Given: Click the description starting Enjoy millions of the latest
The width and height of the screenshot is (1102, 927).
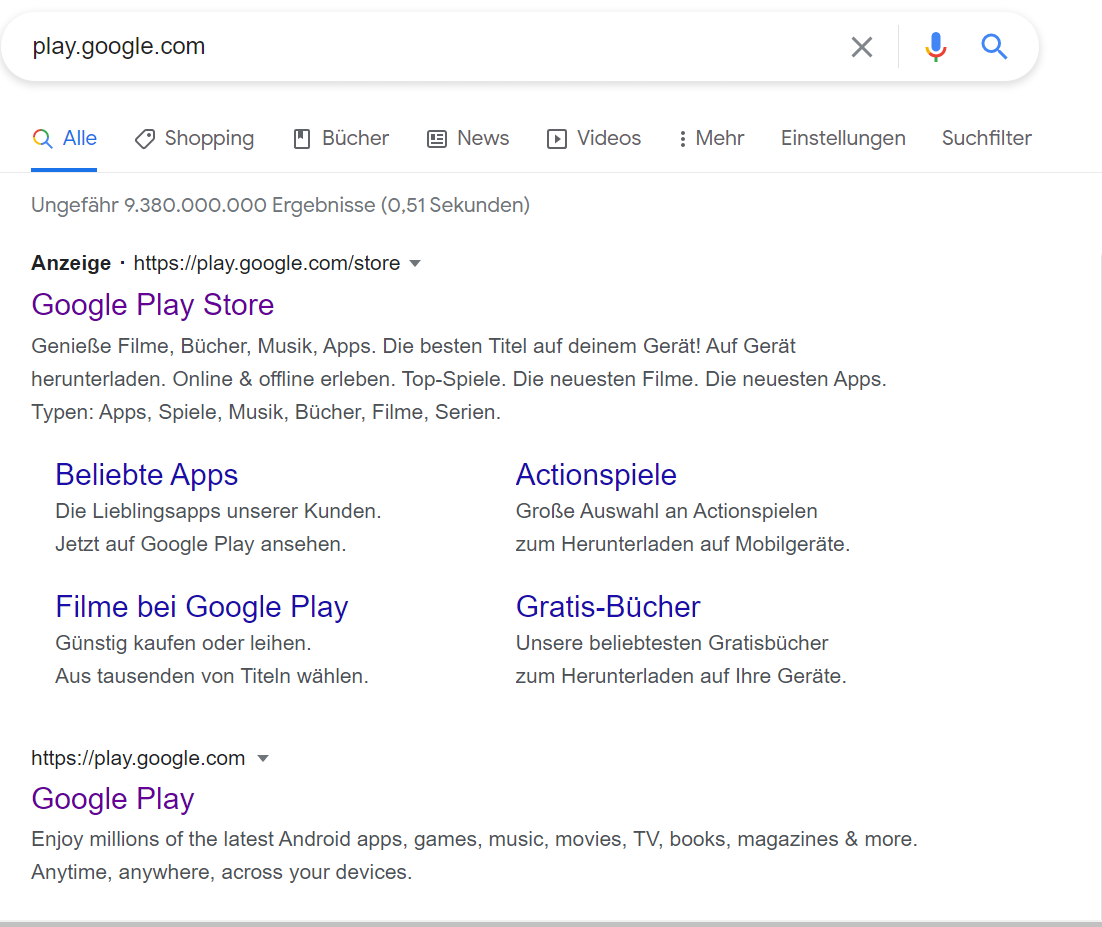Looking at the screenshot, I should click(x=474, y=855).
